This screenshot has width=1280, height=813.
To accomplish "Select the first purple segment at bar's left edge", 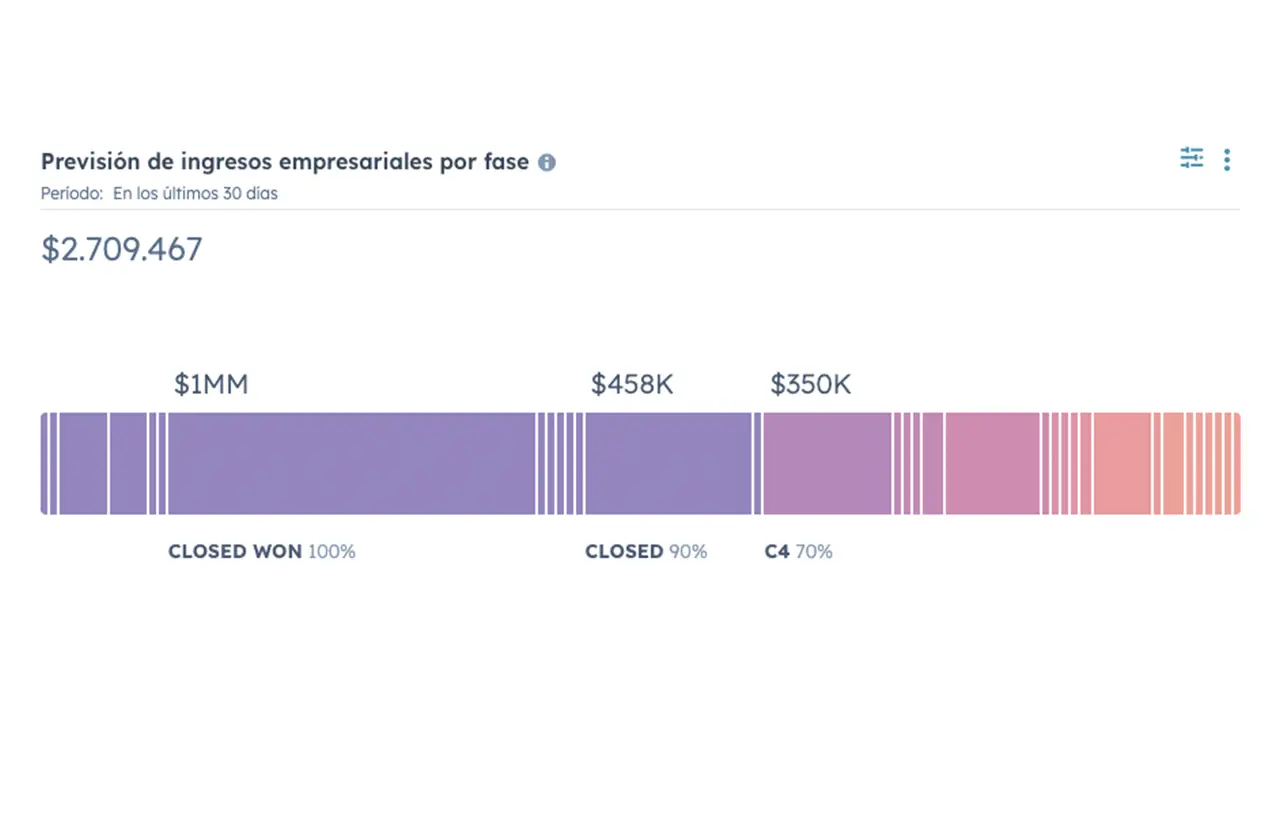I will click(x=44, y=464).
